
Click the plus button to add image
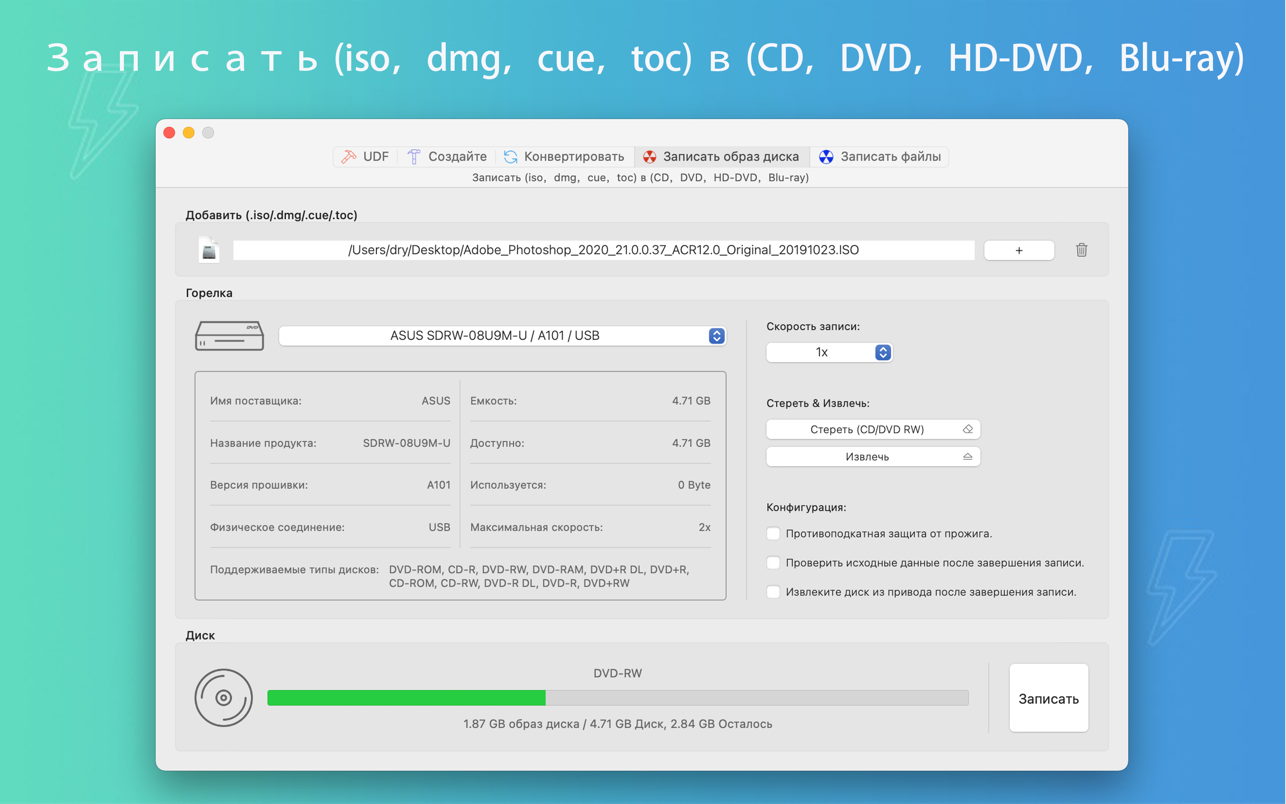(x=1018, y=250)
